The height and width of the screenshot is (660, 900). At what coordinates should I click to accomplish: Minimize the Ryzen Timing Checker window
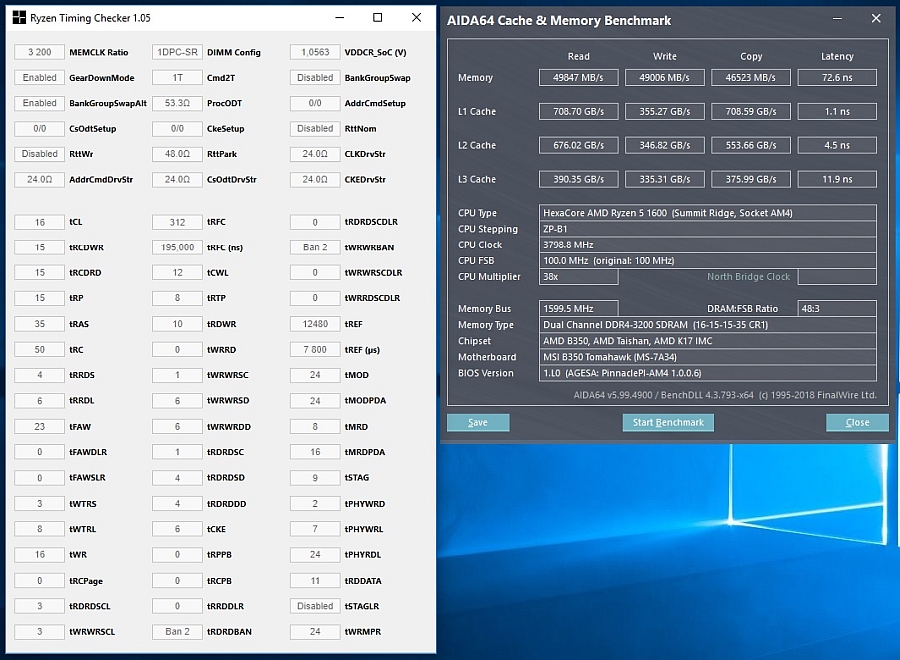pos(340,18)
